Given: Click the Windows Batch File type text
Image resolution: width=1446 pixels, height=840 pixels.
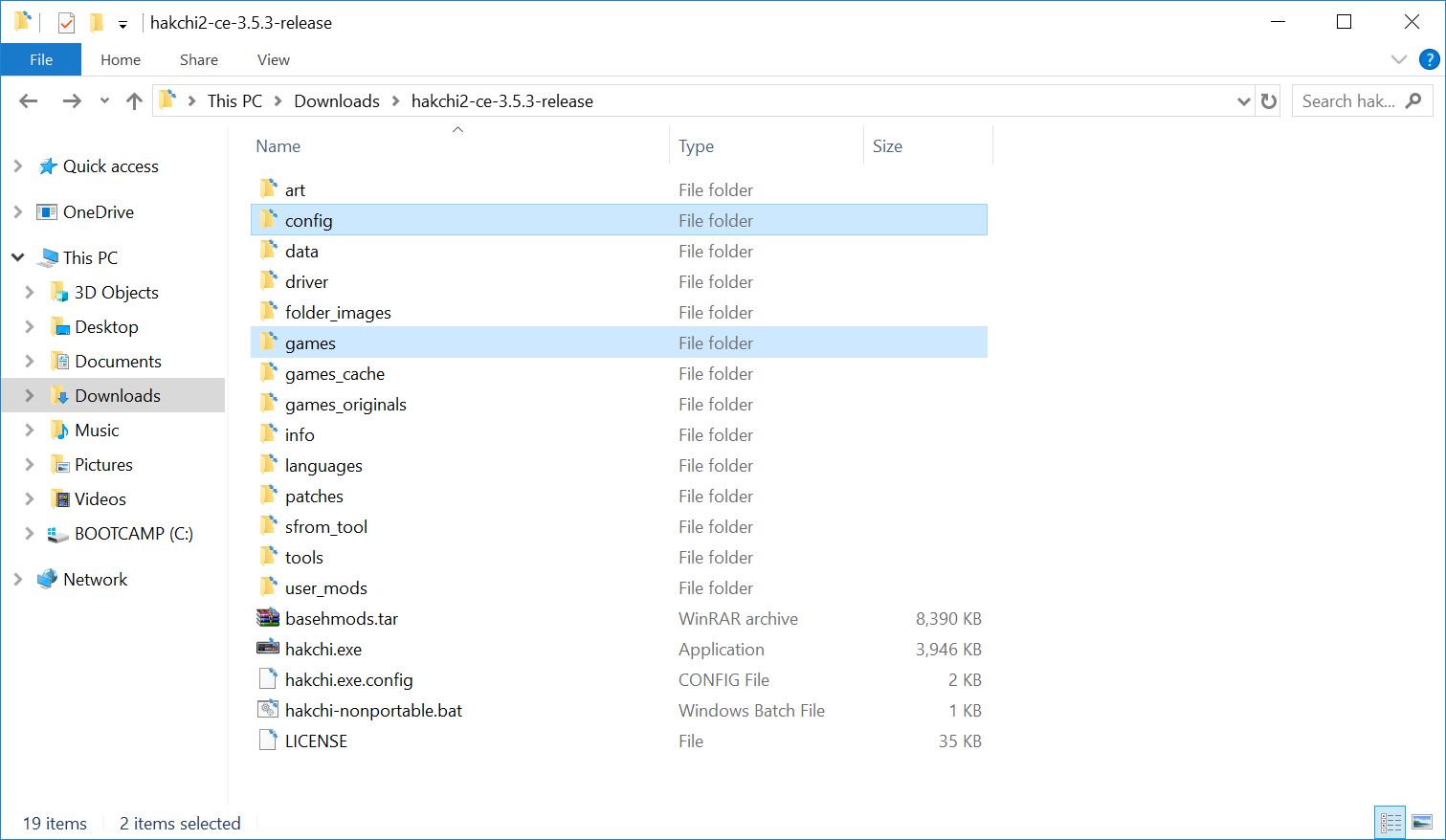Looking at the screenshot, I should click(x=751, y=711).
